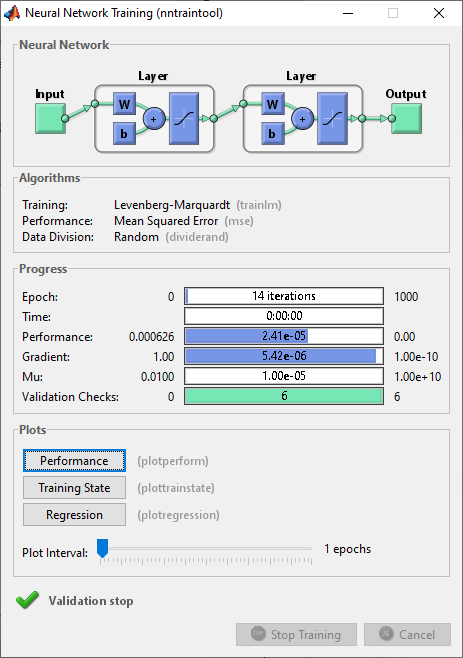Click the Validation Checks progress bar
This screenshot has height=658, width=463.
[x=284, y=396]
